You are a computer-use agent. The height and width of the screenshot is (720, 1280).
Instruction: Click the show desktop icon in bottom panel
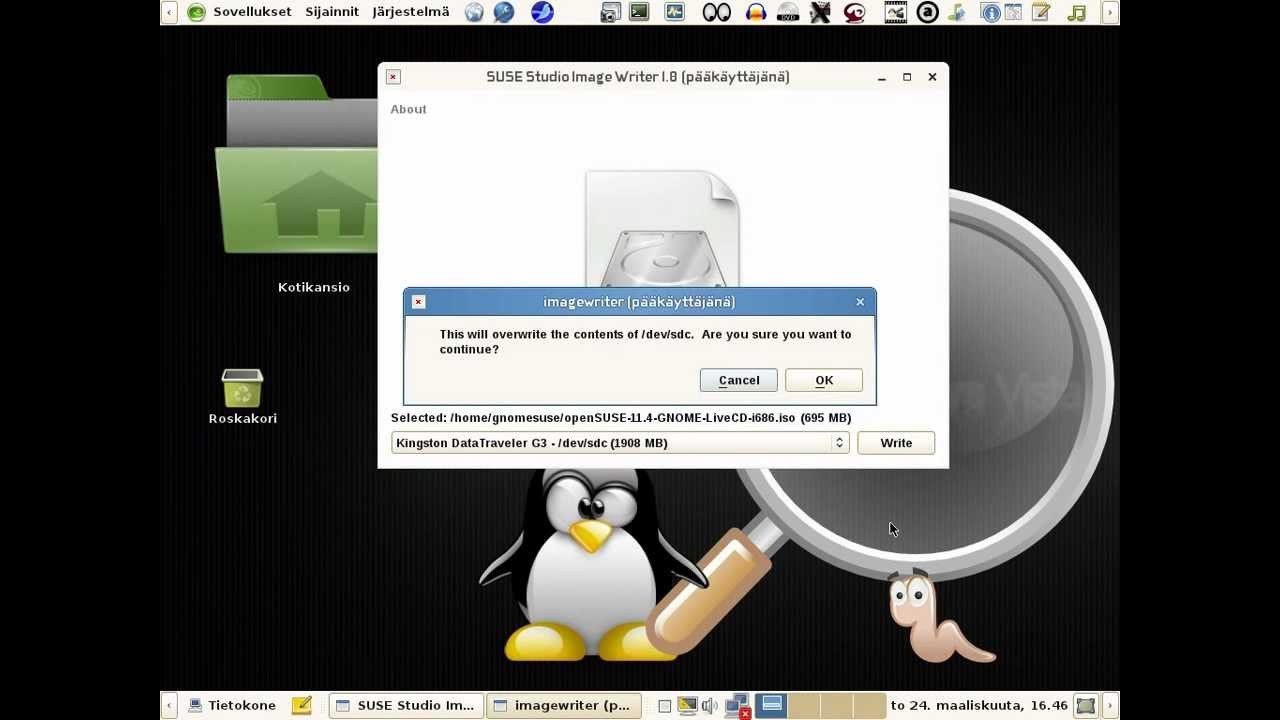point(1086,705)
